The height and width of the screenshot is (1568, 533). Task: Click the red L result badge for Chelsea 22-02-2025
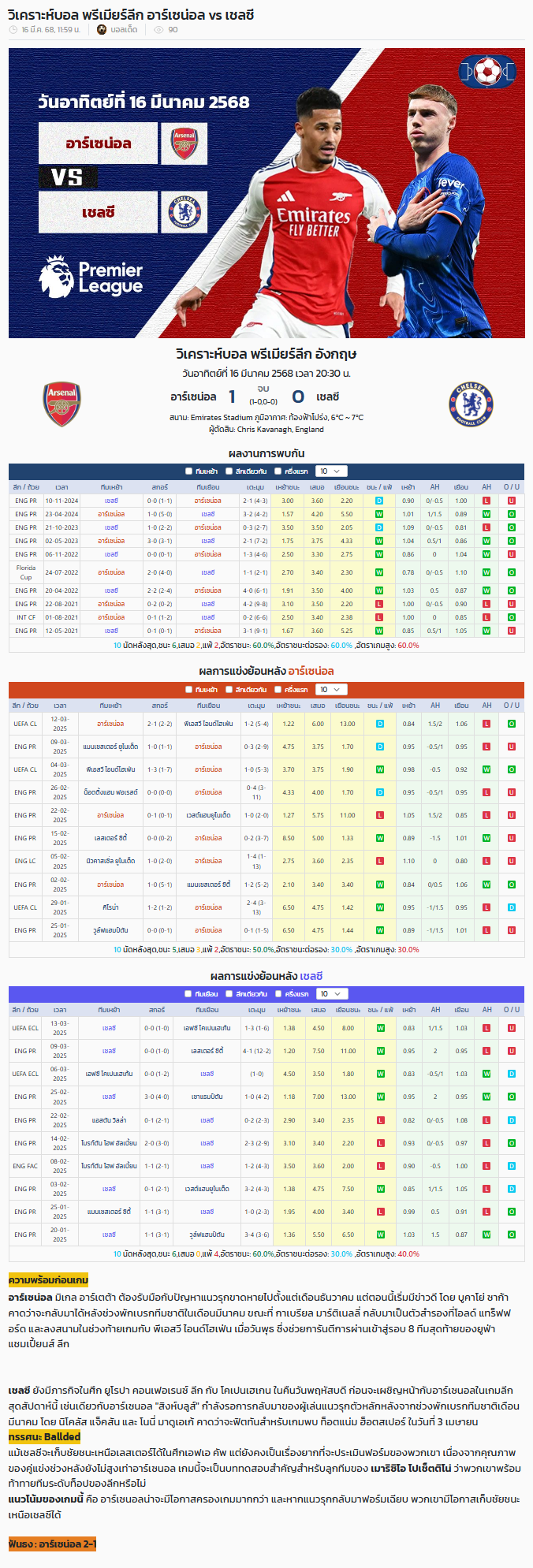380,1119
